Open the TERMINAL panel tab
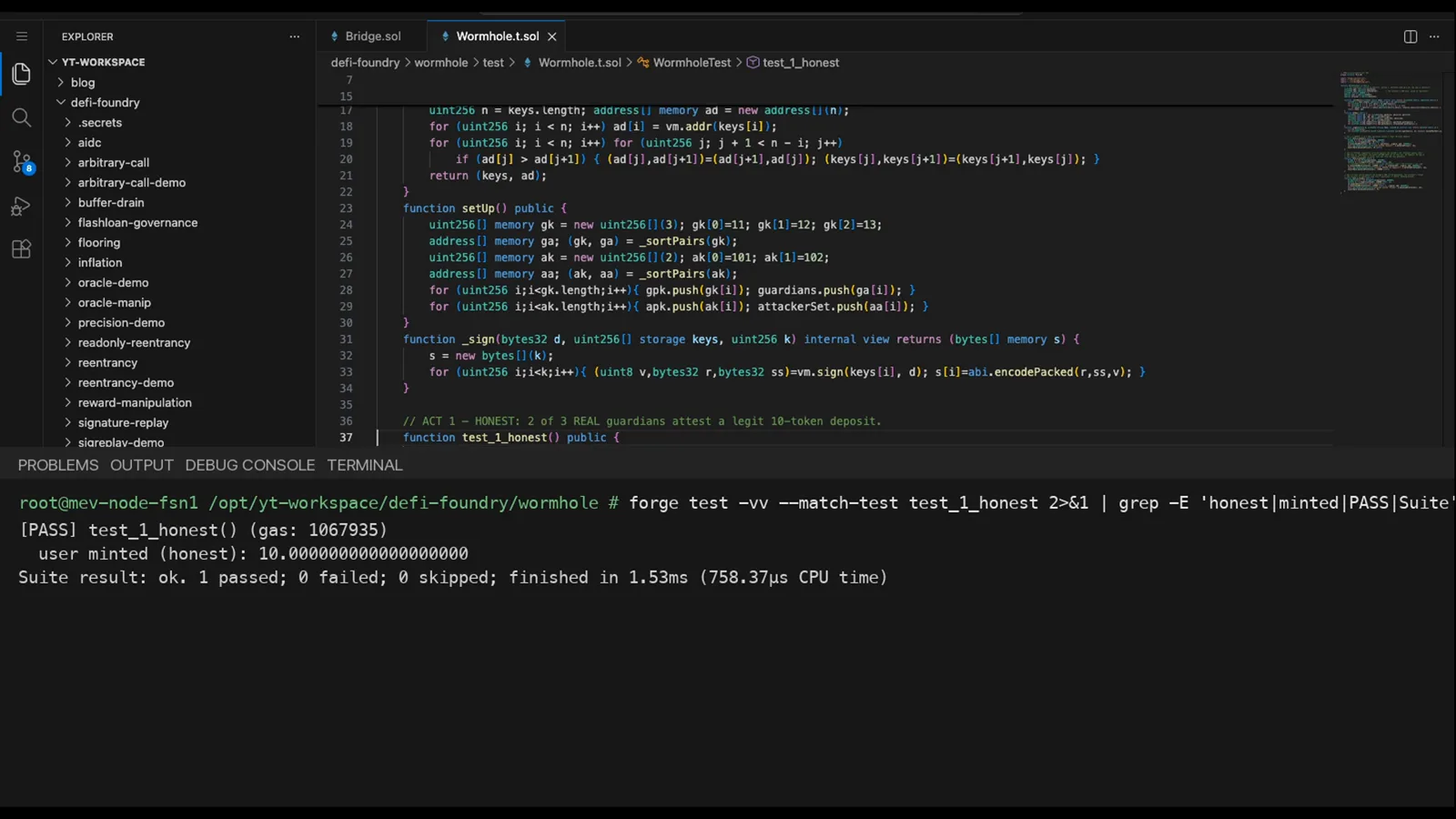Screen dimensions: 1456x819 tap(365, 465)
